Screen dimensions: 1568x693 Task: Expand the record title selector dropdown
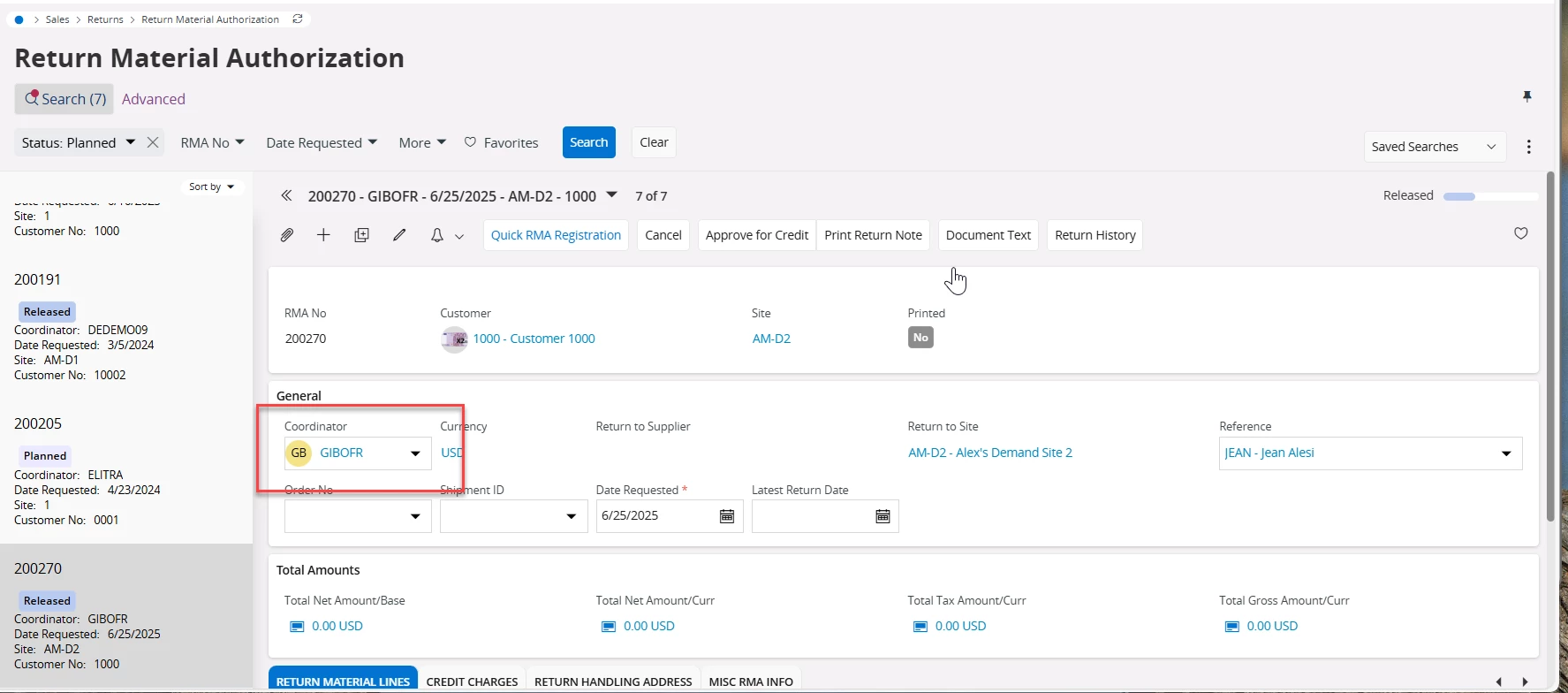coord(611,195)
